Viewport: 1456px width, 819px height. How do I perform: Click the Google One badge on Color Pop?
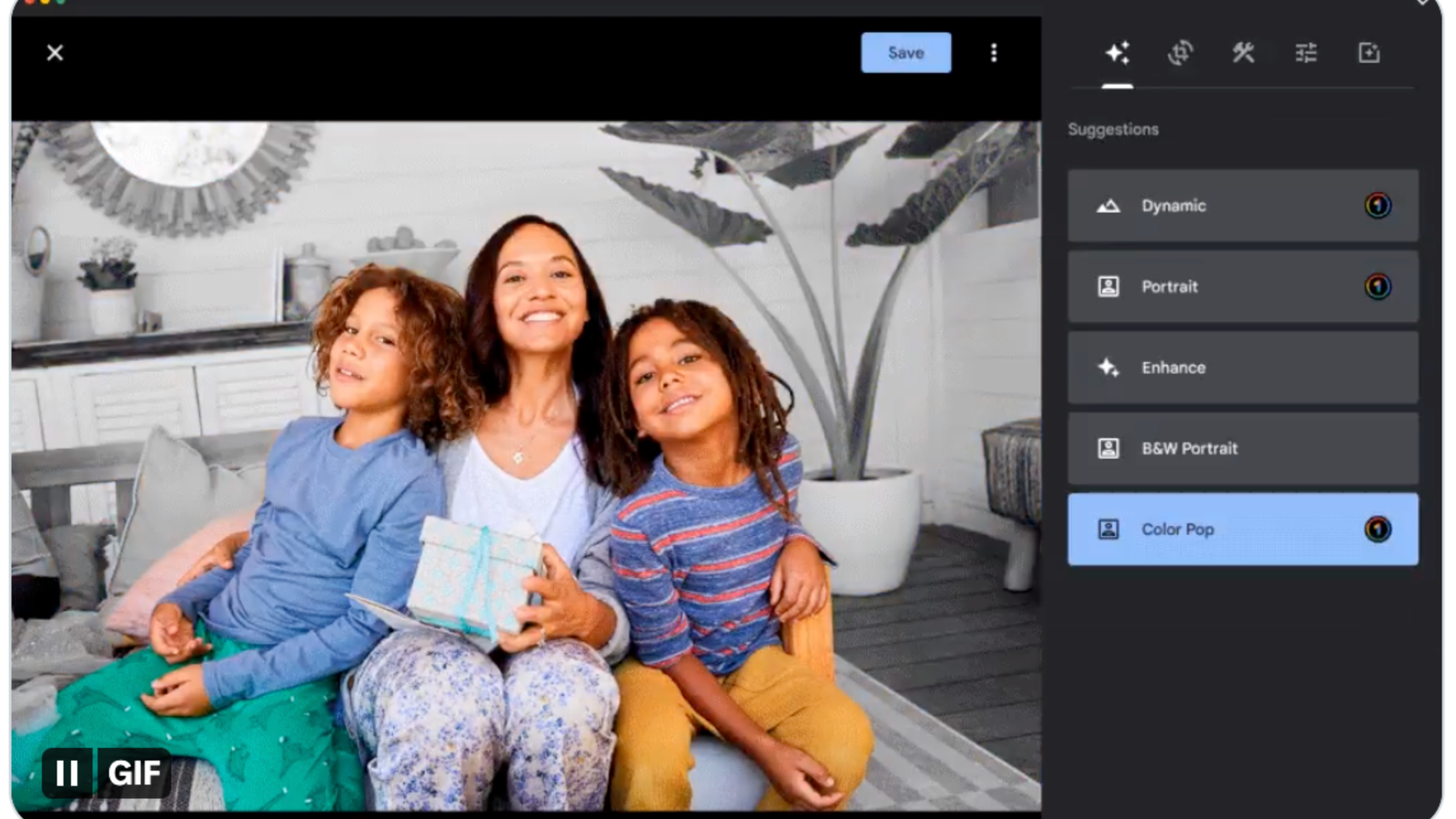1378,530
